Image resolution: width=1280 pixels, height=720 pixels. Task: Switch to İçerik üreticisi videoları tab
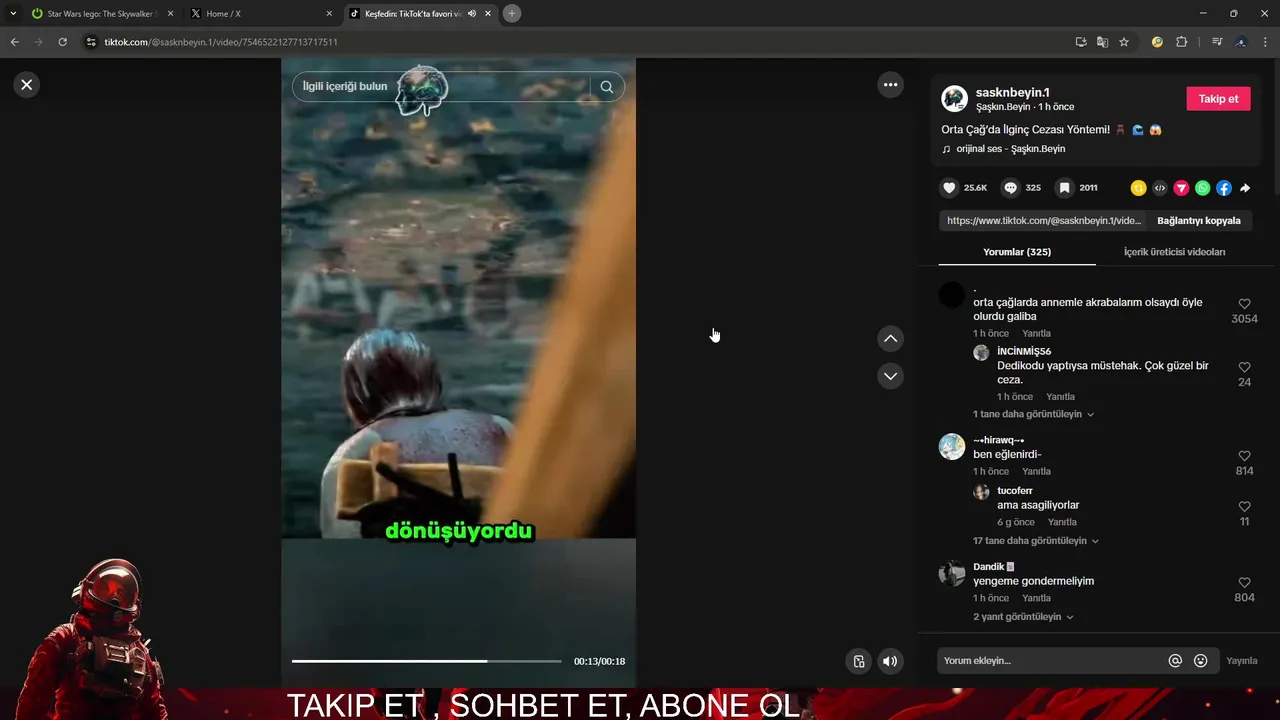tap(1174, 252)
